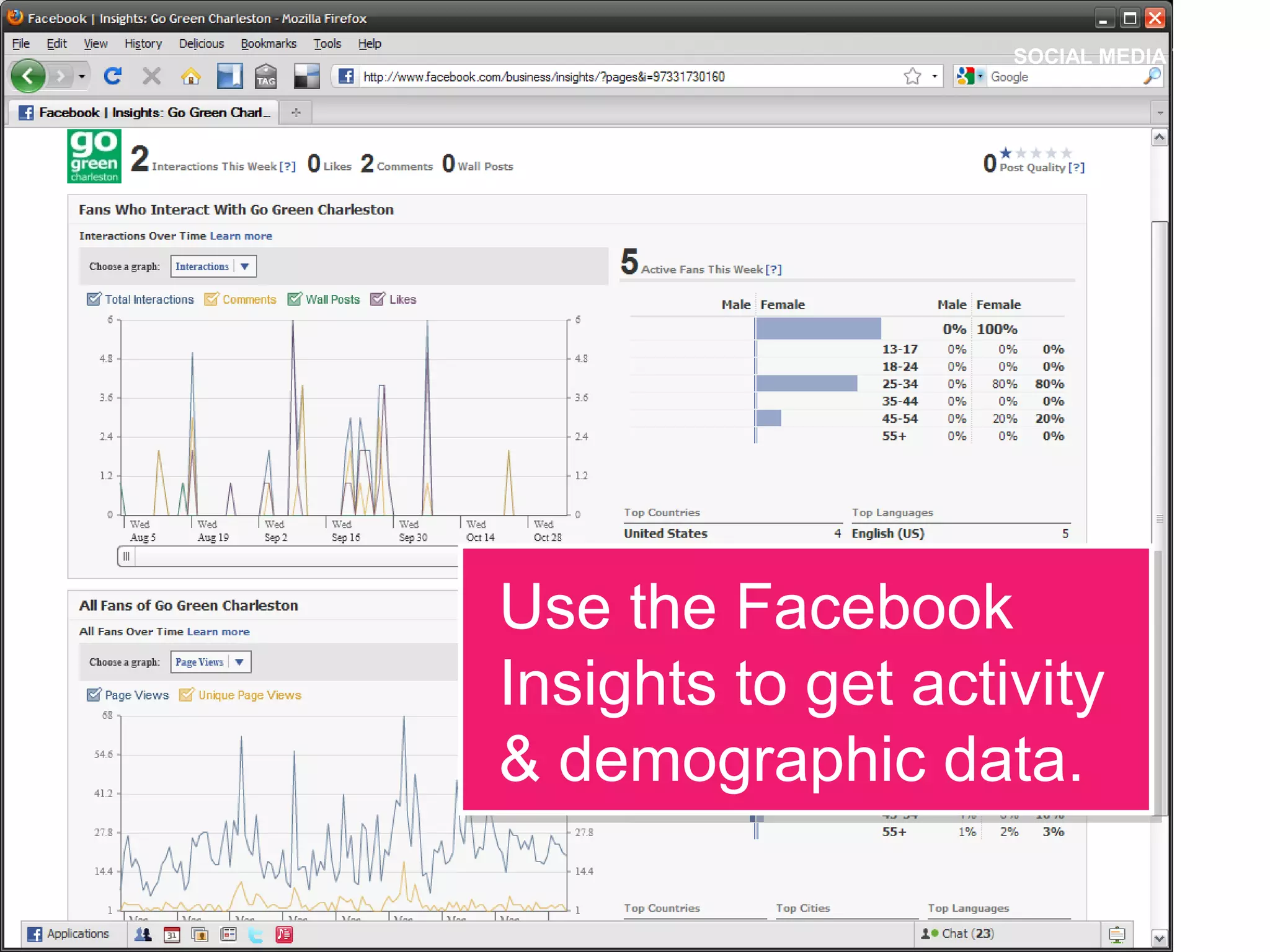Toggle the Total Interactions checkbox
The image size is (1270, 952).
(x=94, y=299)
